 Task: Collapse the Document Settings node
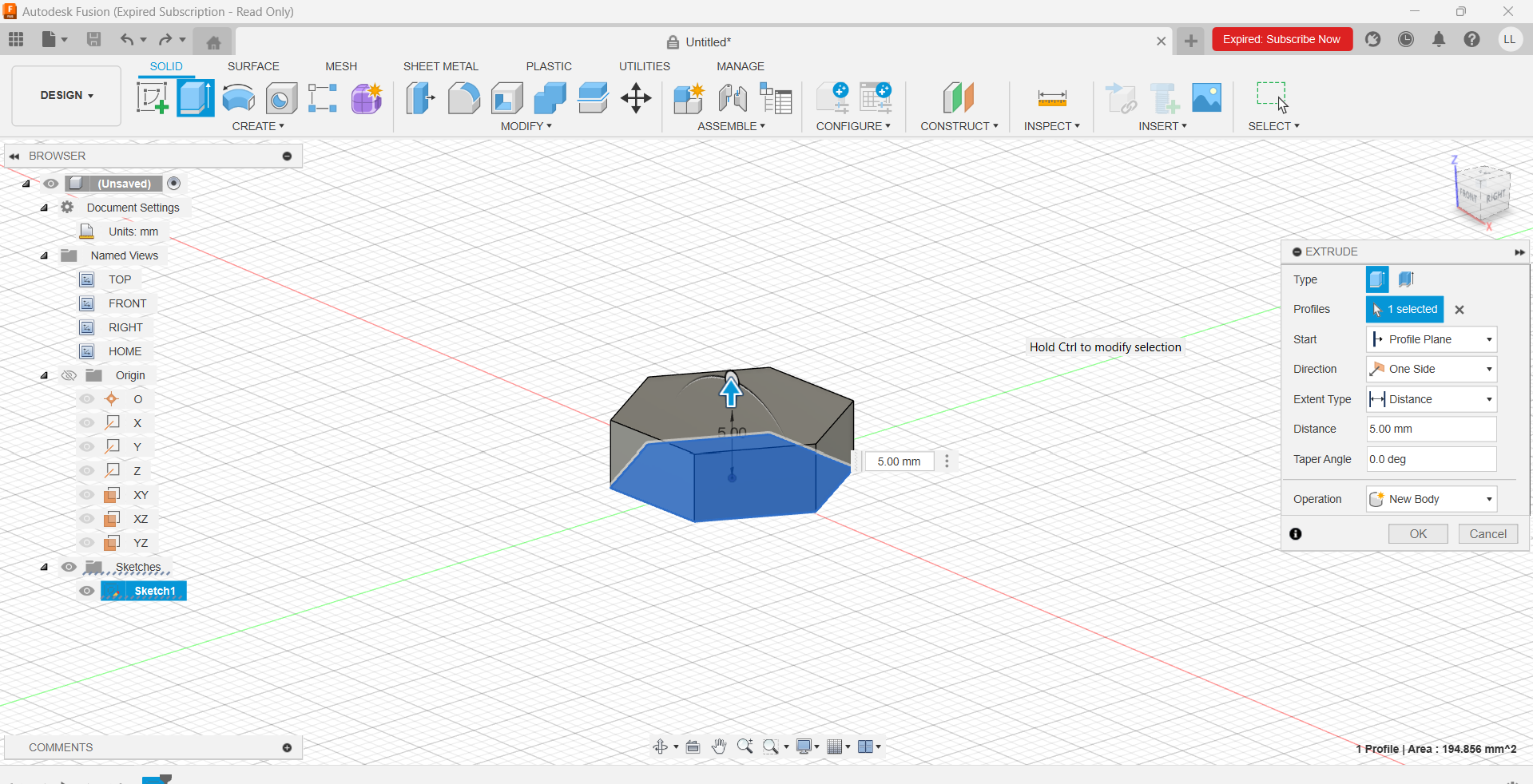44,208
